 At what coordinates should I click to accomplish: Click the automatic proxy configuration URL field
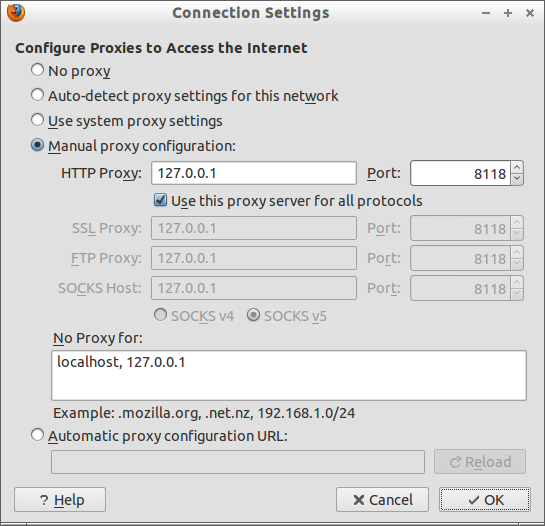(x=238, y=462)
